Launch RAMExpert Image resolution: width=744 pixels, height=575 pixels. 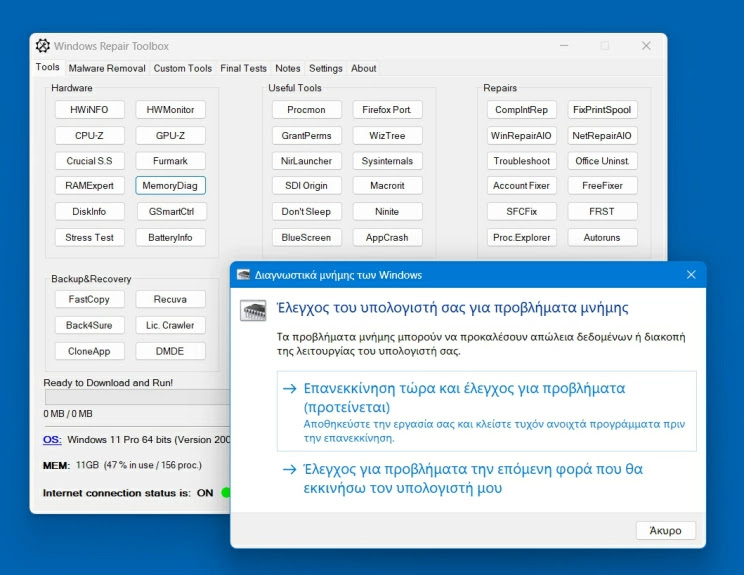pos(89,185)
